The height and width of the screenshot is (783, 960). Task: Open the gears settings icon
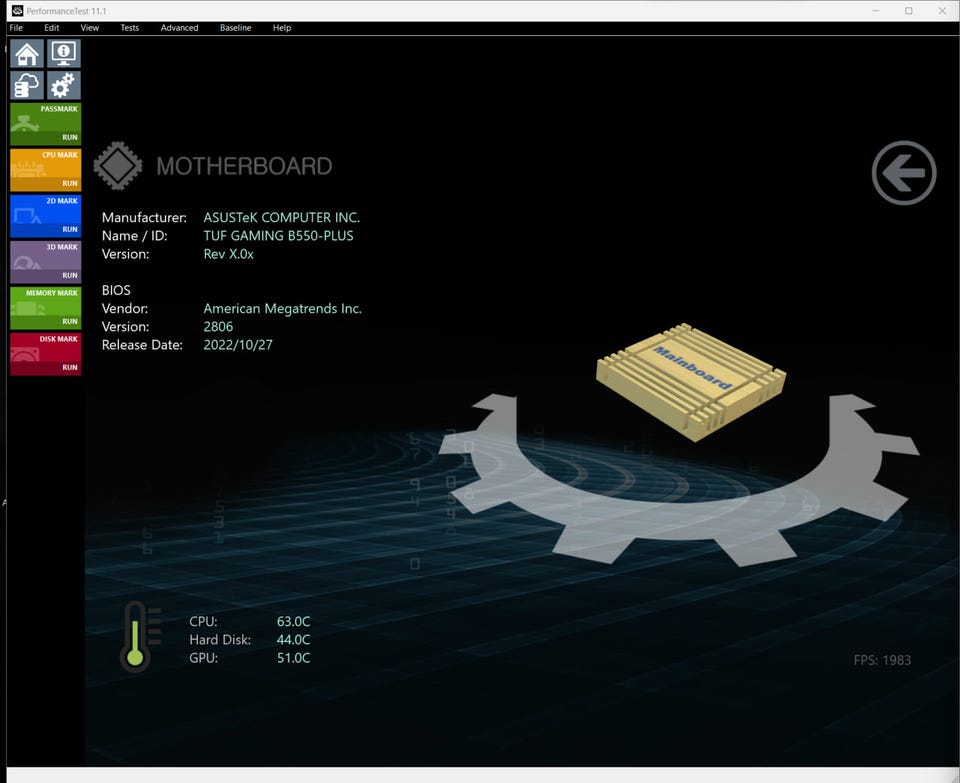tap(64, 85)
